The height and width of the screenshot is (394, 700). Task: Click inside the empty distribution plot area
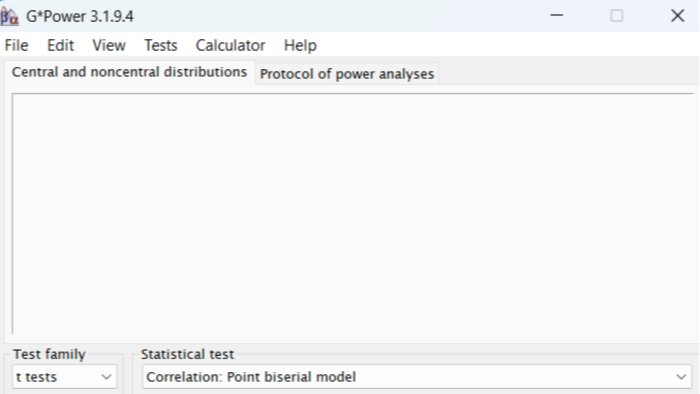353,214
